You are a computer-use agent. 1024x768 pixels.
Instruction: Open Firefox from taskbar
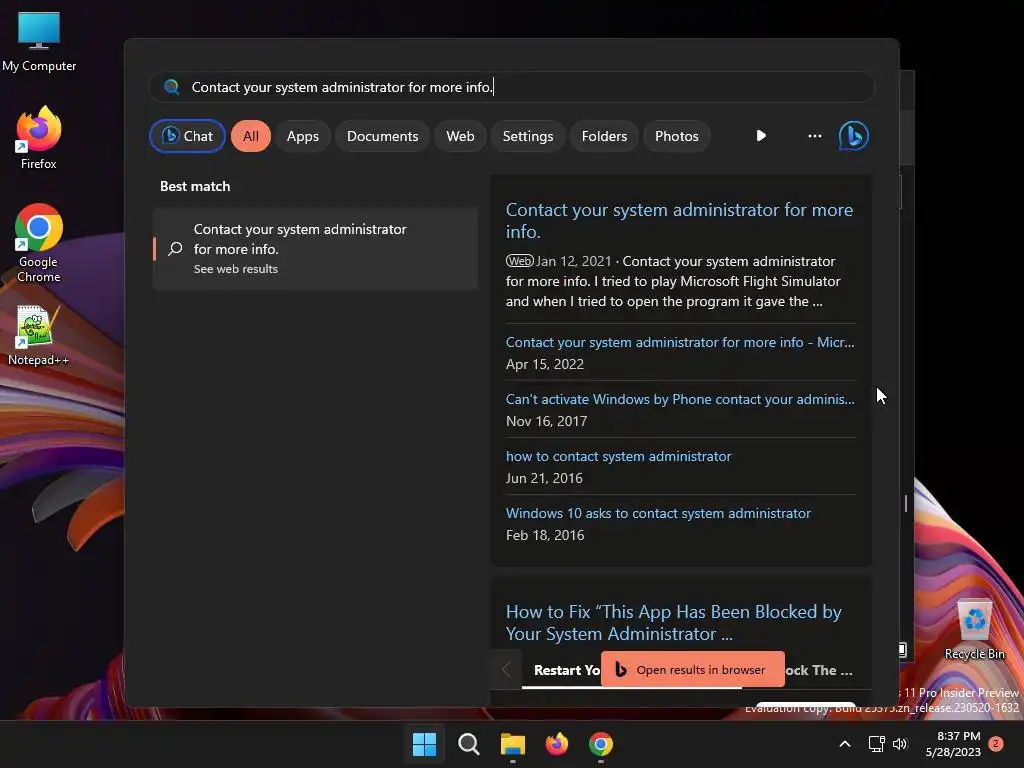[556, 744]
